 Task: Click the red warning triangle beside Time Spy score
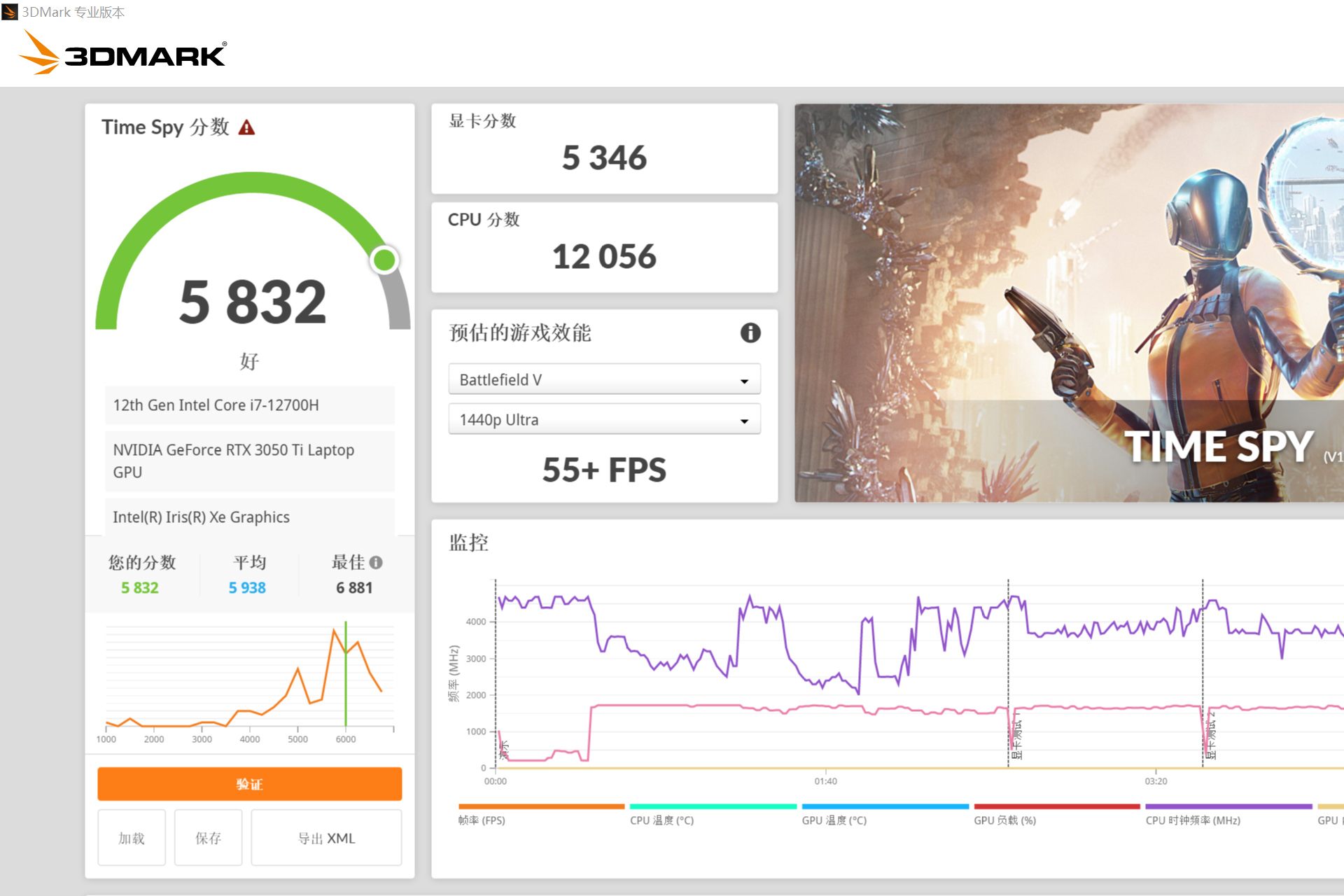(246, 127)
